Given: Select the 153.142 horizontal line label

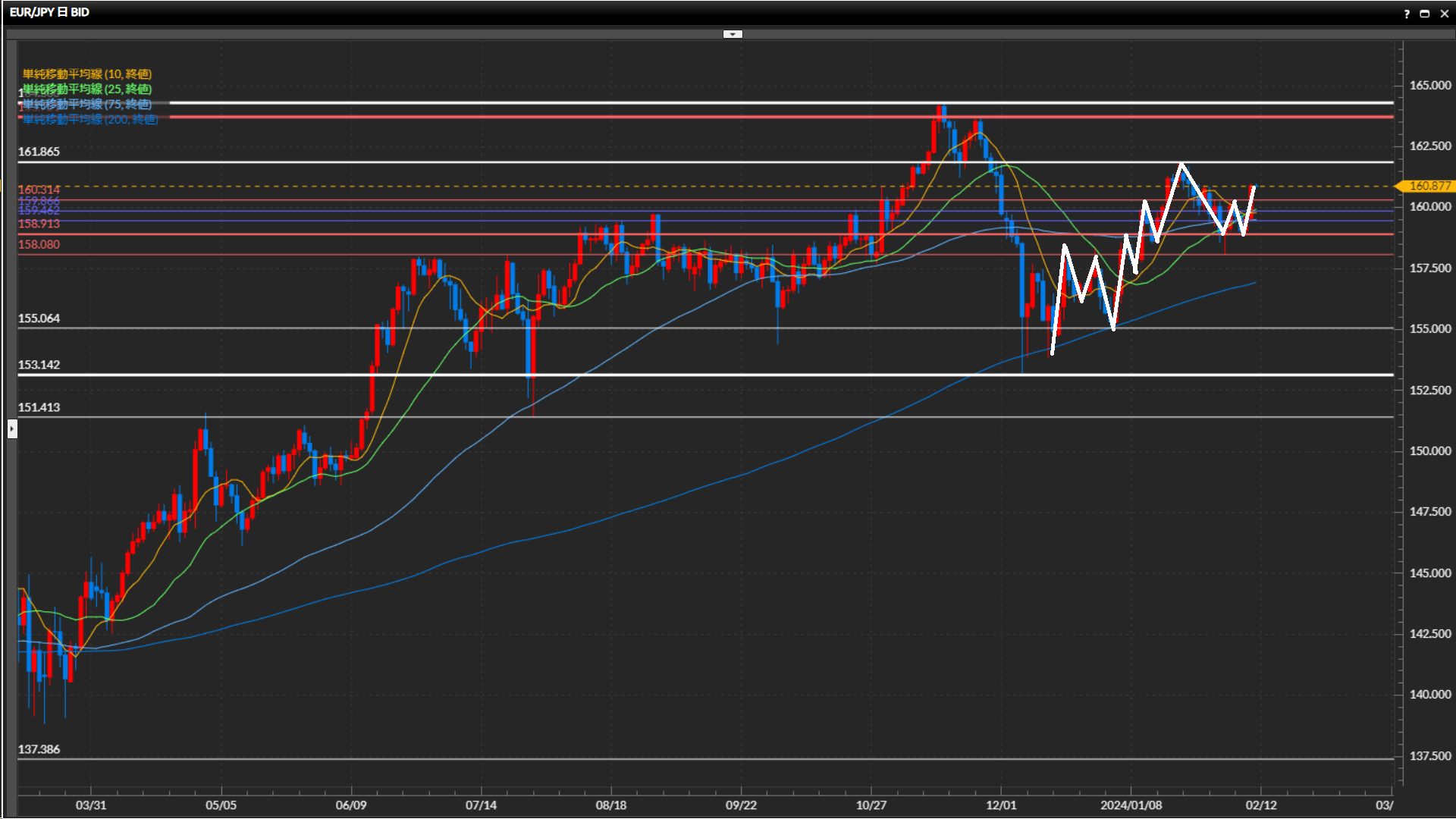Looking at the screenshot, I should pos(39,365).
